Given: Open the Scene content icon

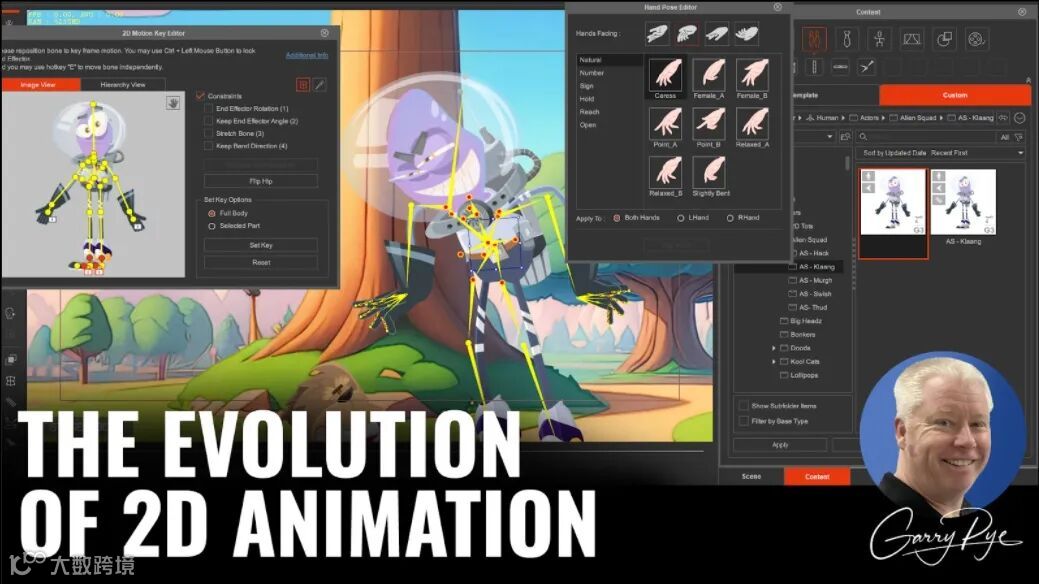Looking at the screenshot, I should coord(912,39).
